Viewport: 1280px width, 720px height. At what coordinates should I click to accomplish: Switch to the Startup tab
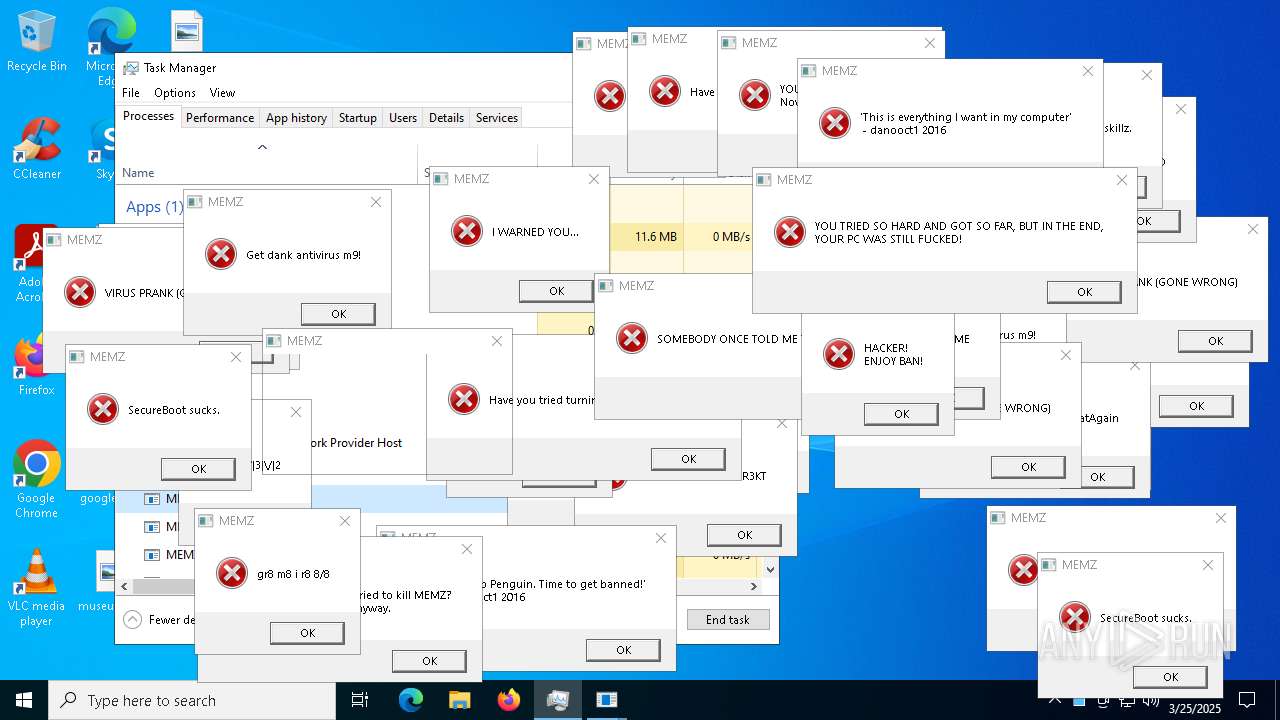[357, 117]
